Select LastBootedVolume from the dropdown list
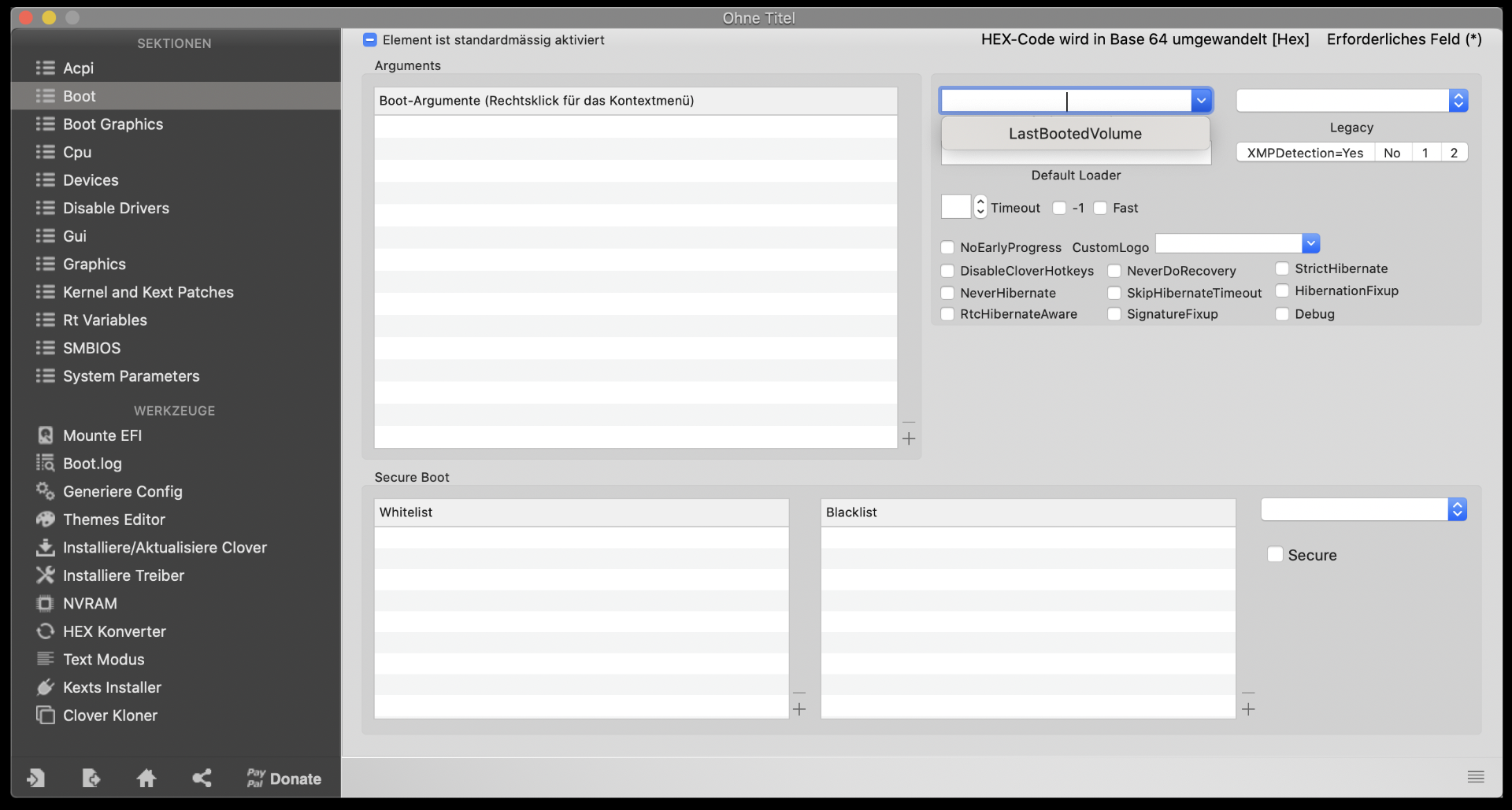 click(x=1076, y=134)
